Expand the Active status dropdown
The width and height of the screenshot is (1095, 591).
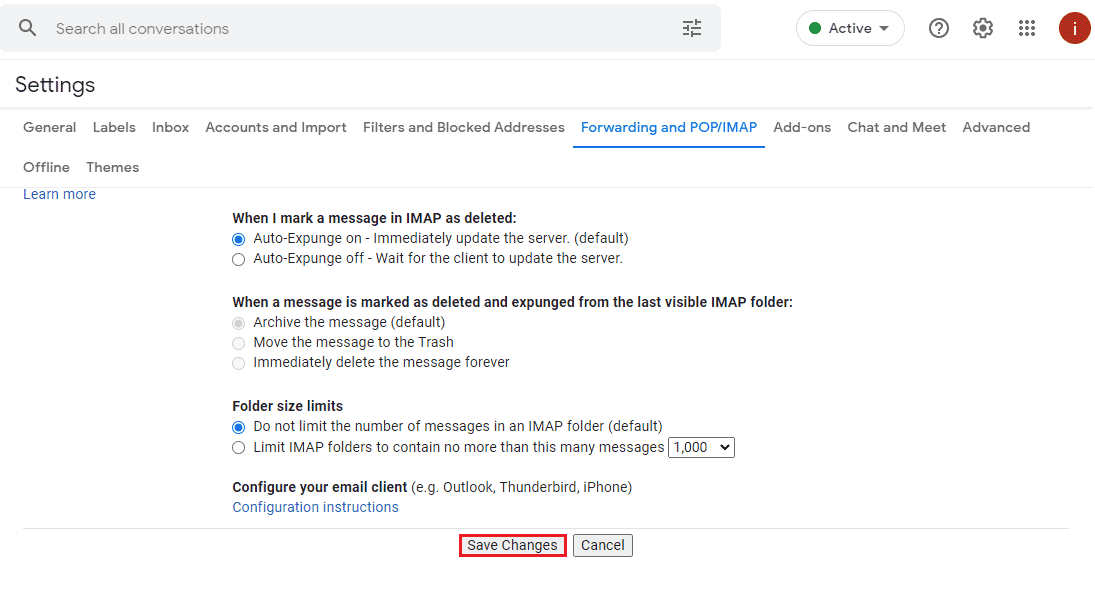tap(850, 28)
